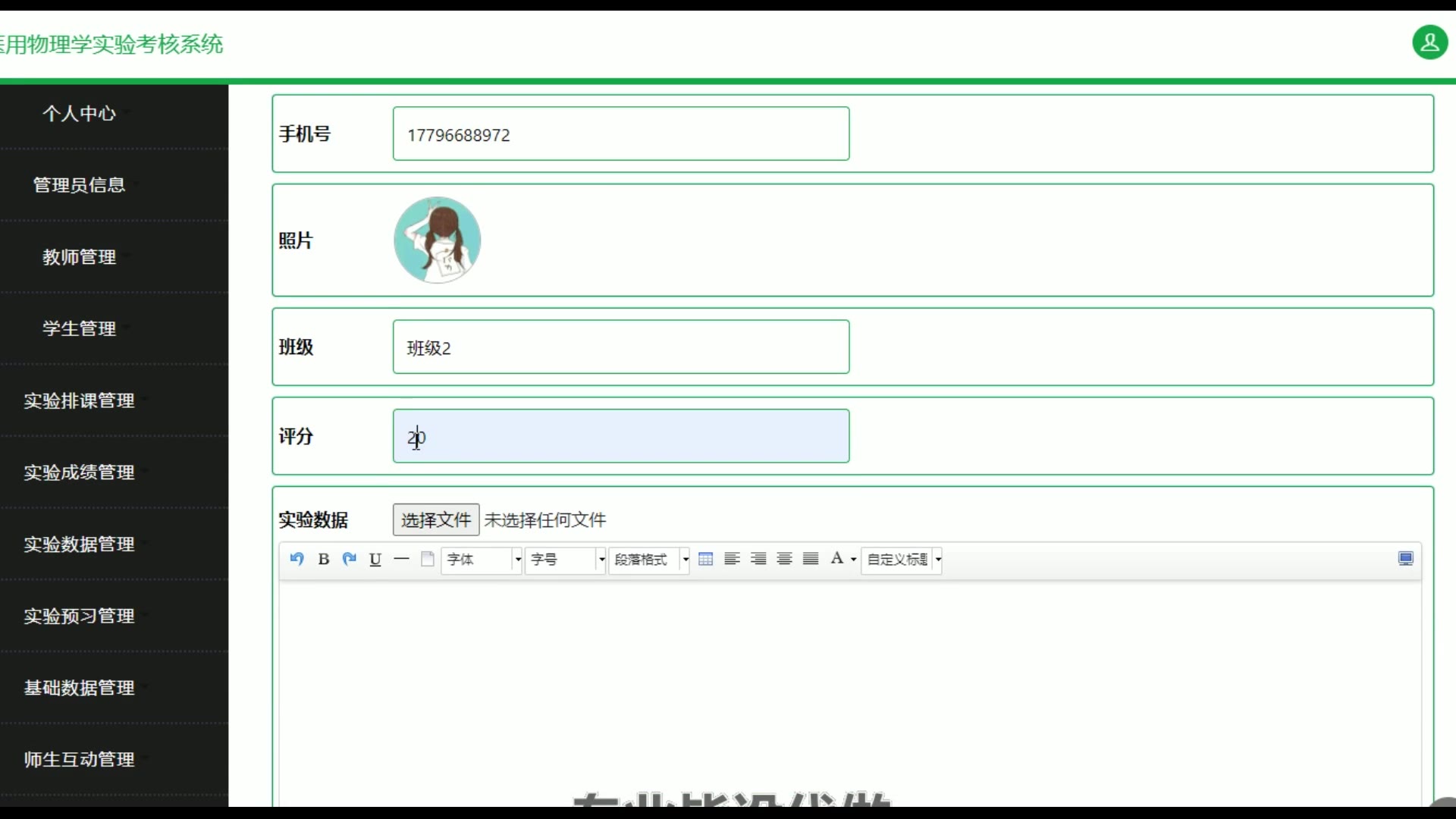This screenshot has width=1456, height=819.
Task: Click the redo icon in editor toolbar
Action: pyautogui.click(x=350, y=559)
